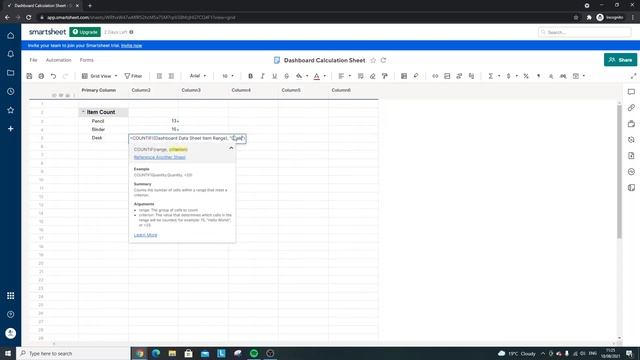Click the insert image icon
Image resolution: width=640 pixels, height=360 pixels.
coord(447,76)
